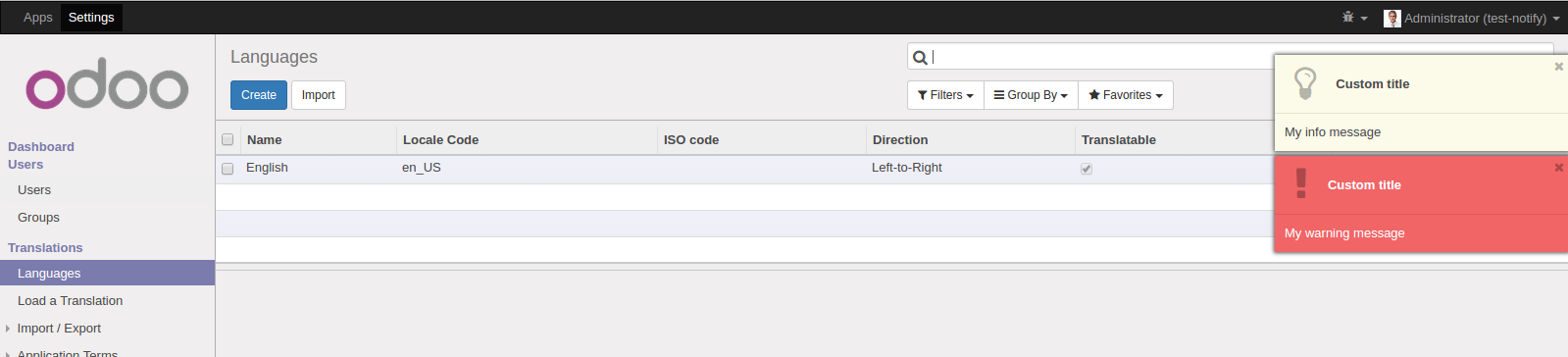Image resolution: width=1568 pixels, height=357 pixels.
Task: Click the Odoo logo
Action: click(107, 87)
